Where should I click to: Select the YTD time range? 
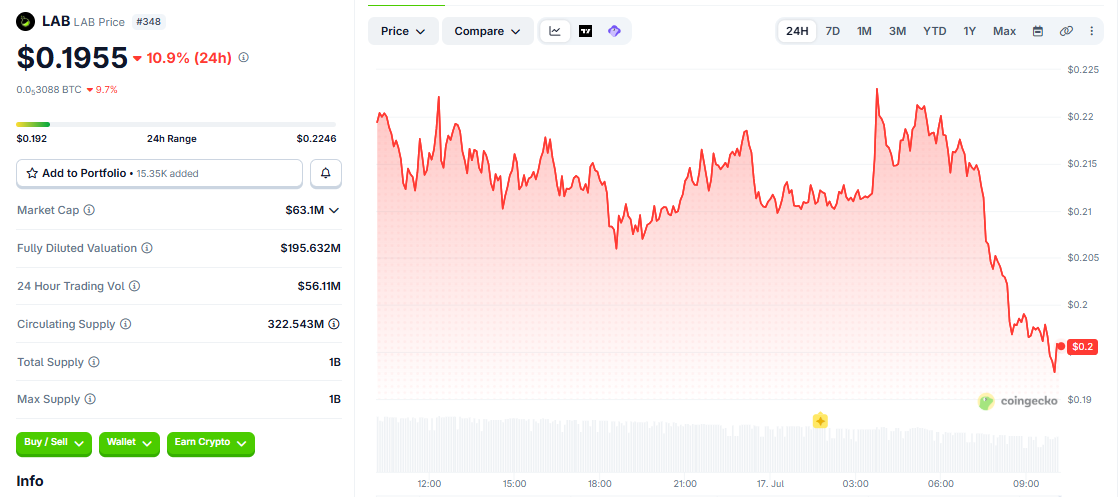[935, 31]
